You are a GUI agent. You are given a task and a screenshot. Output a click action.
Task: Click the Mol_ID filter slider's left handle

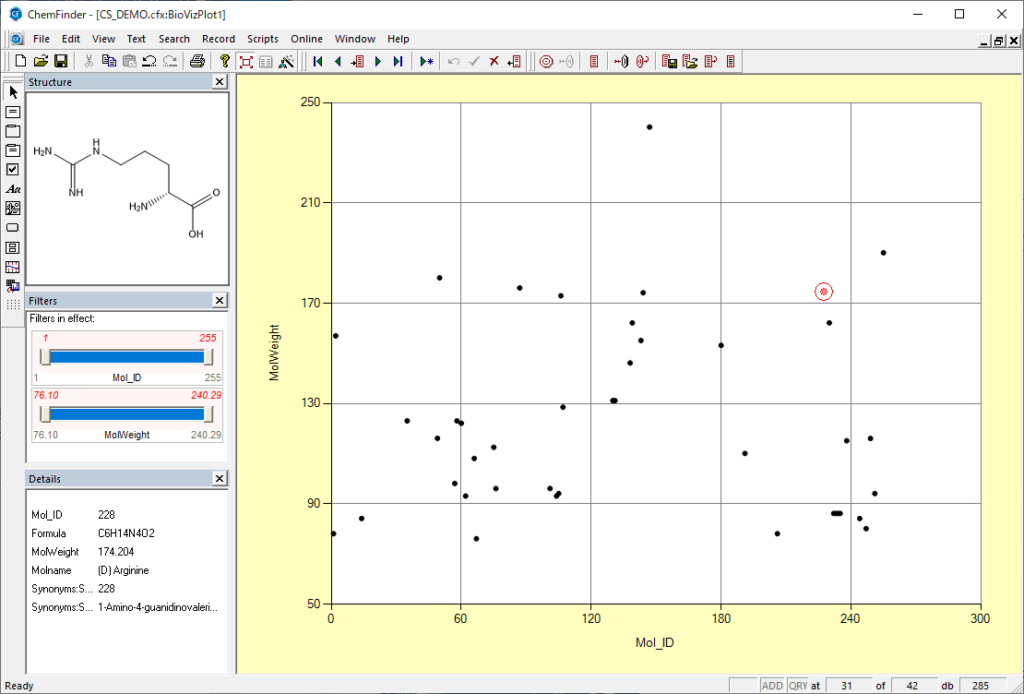[x=45, y=358]
